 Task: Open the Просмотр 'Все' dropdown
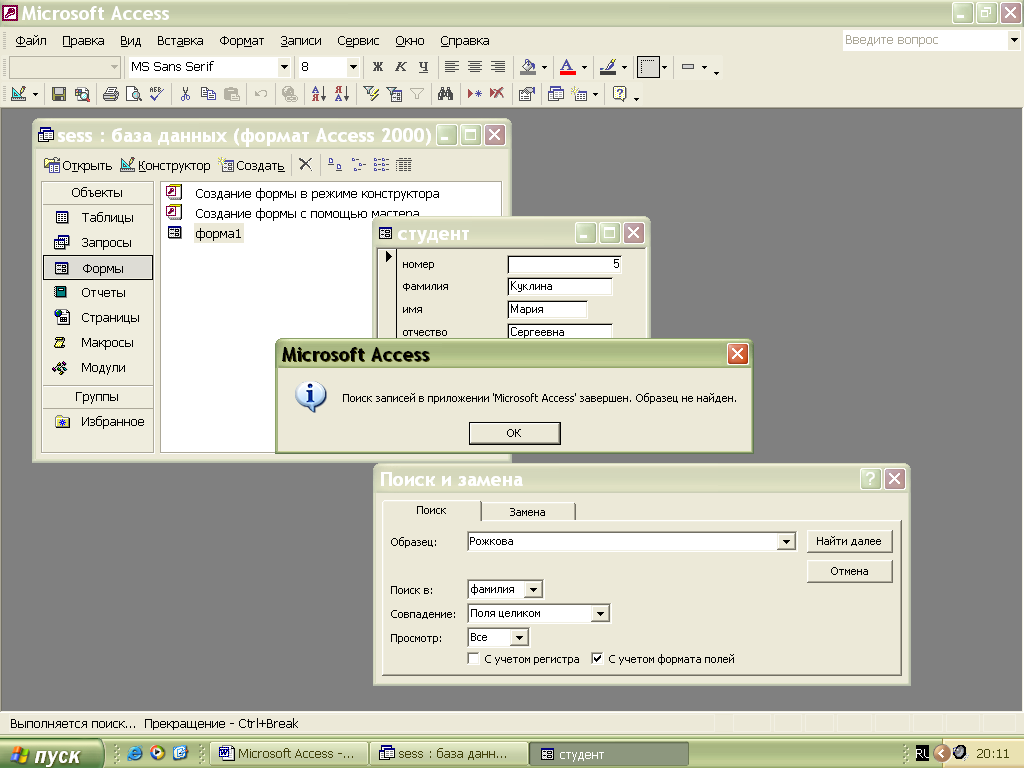click(x=519, y=637)
